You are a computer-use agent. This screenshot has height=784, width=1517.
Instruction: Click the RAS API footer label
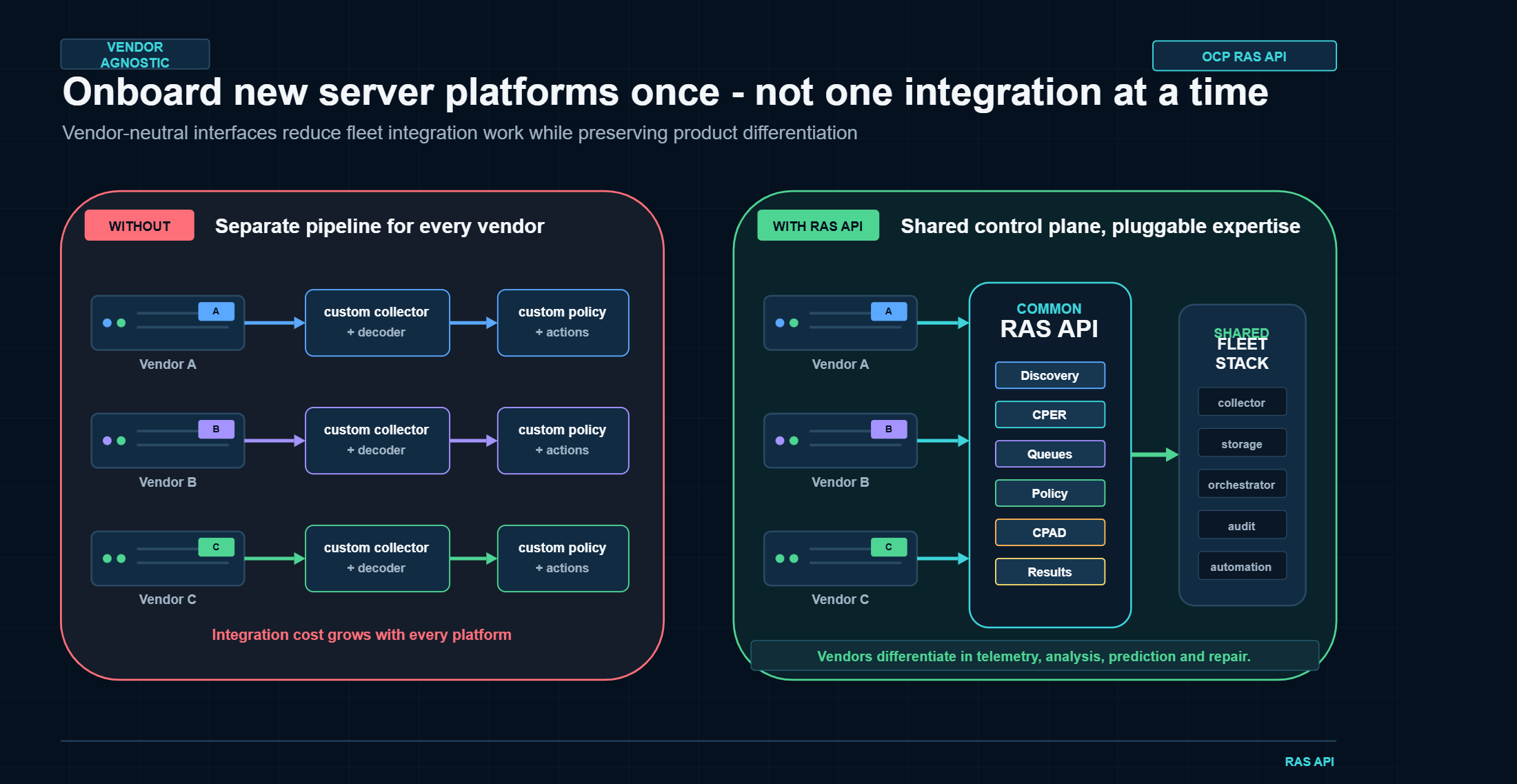point(1309,761)
